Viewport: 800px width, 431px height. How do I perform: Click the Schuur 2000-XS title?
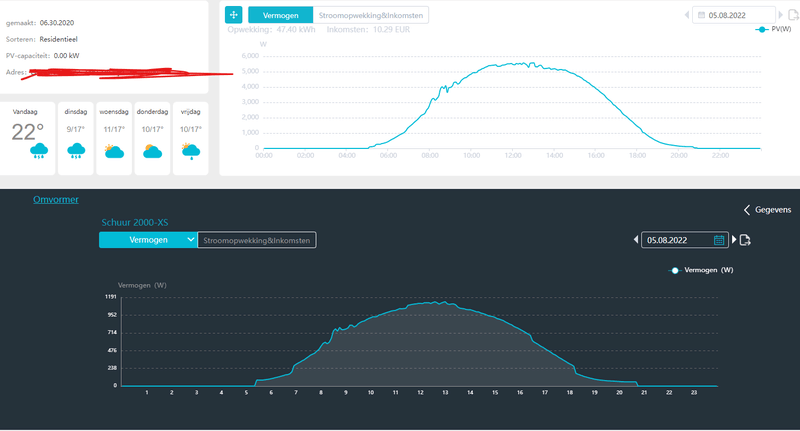coord(135,222)
